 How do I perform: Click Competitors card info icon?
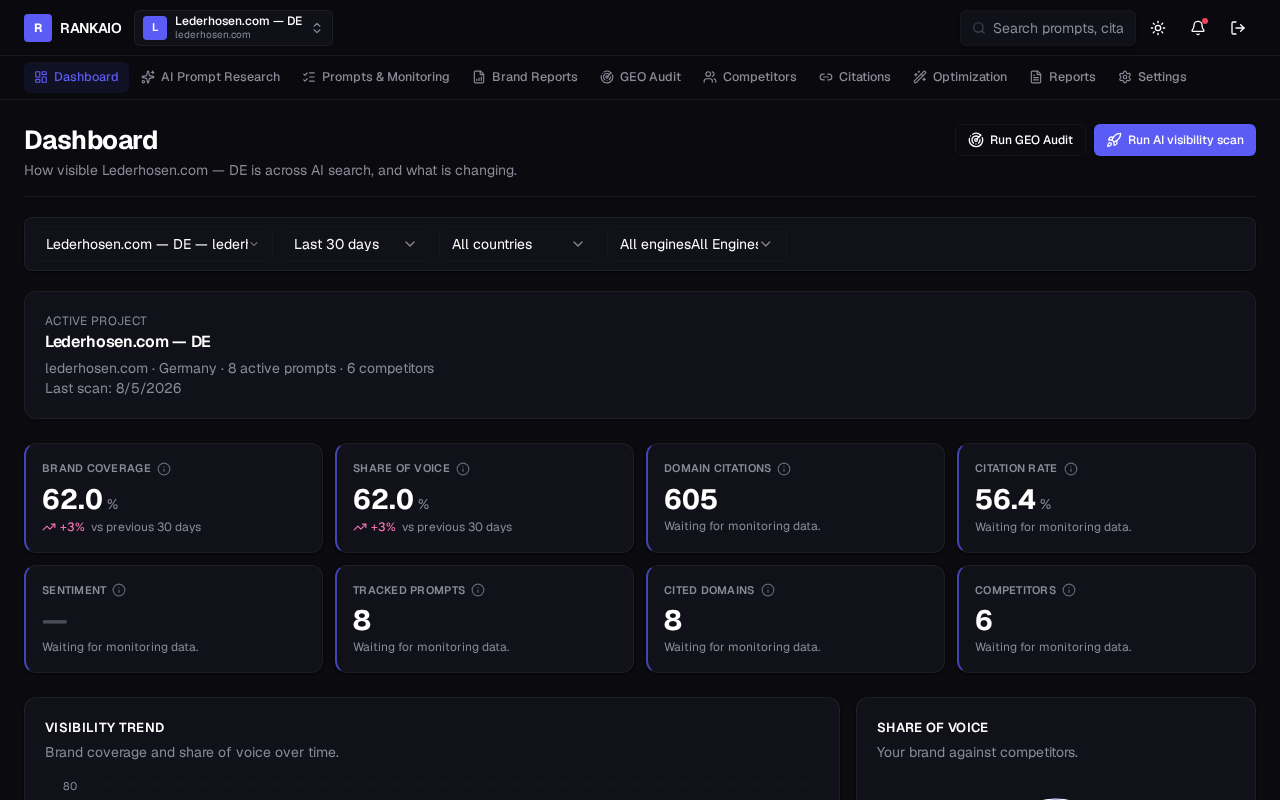(1069, 590)
